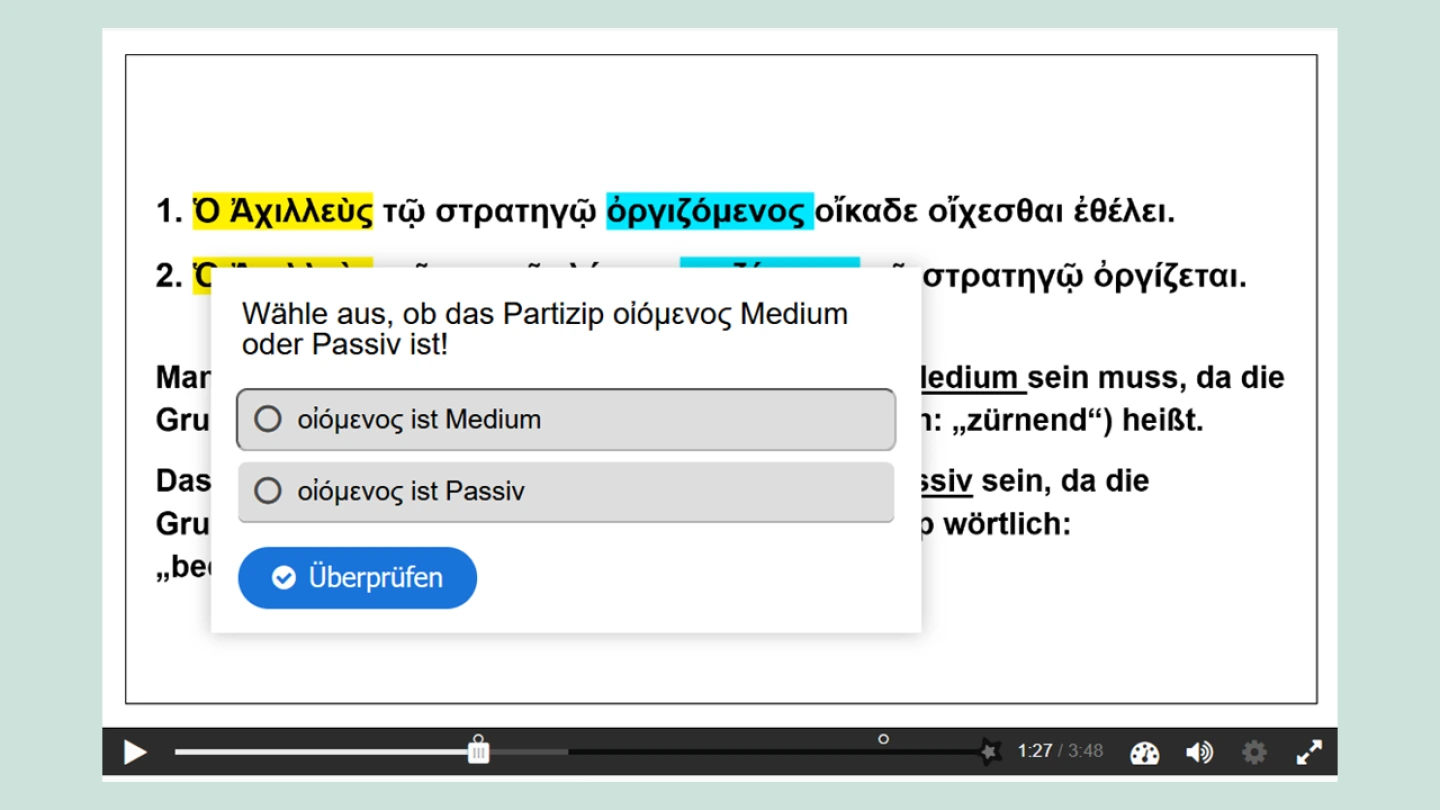Click the seek bar handle
Screen dimensions: 1440x810
pos(479,752)
